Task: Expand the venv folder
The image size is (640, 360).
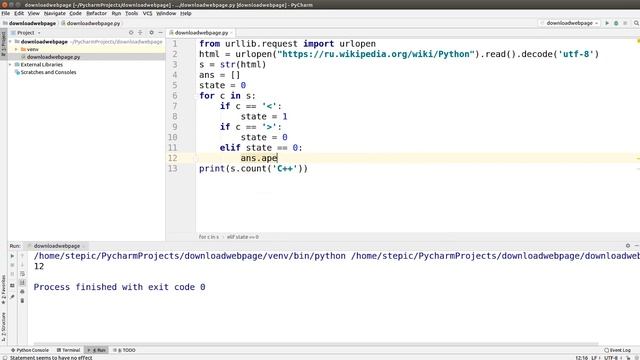Action: click(x=16, y=49)
